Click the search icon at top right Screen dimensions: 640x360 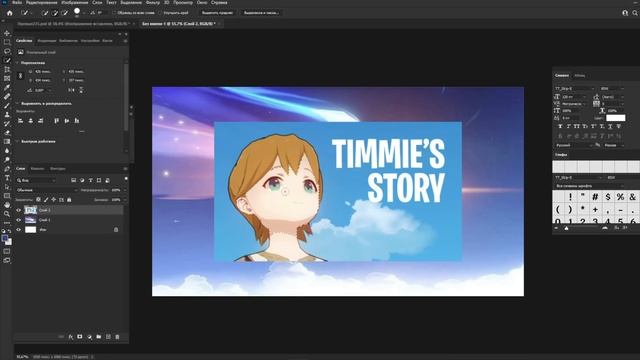(635, 13)
